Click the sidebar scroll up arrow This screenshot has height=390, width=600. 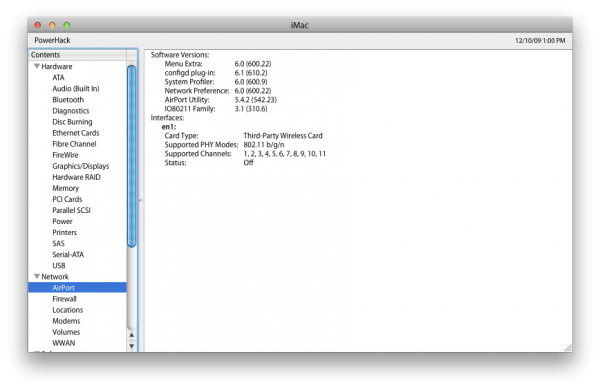point(132,335)
